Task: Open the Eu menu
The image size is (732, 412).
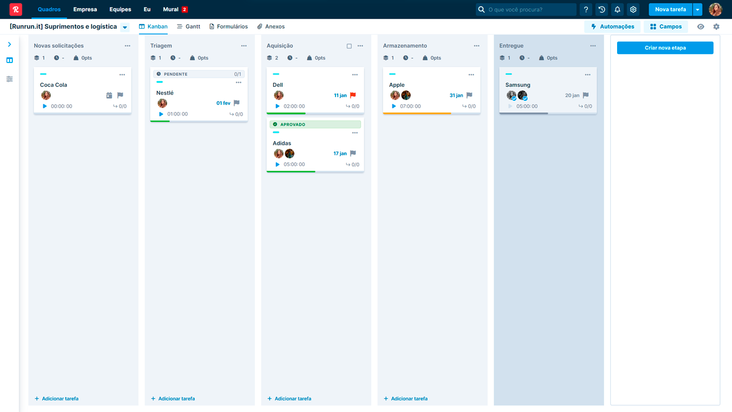Action: 147,9
